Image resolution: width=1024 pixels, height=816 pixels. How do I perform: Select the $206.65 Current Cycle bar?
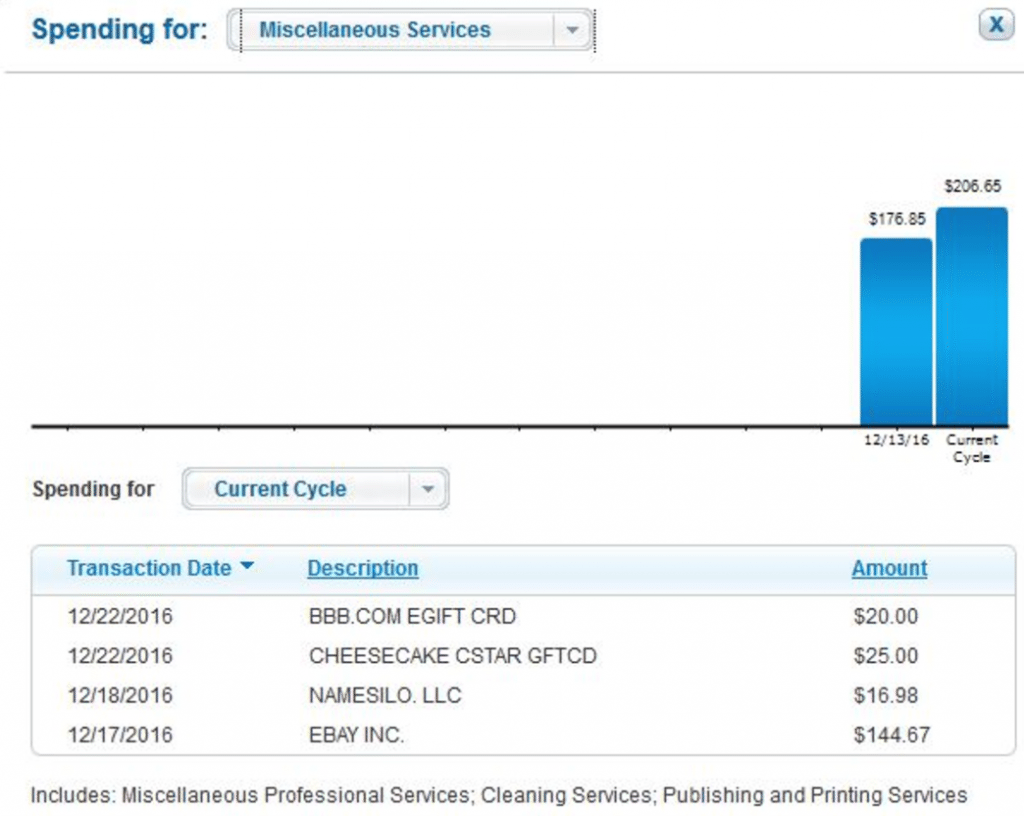click(x=971, y=315)
